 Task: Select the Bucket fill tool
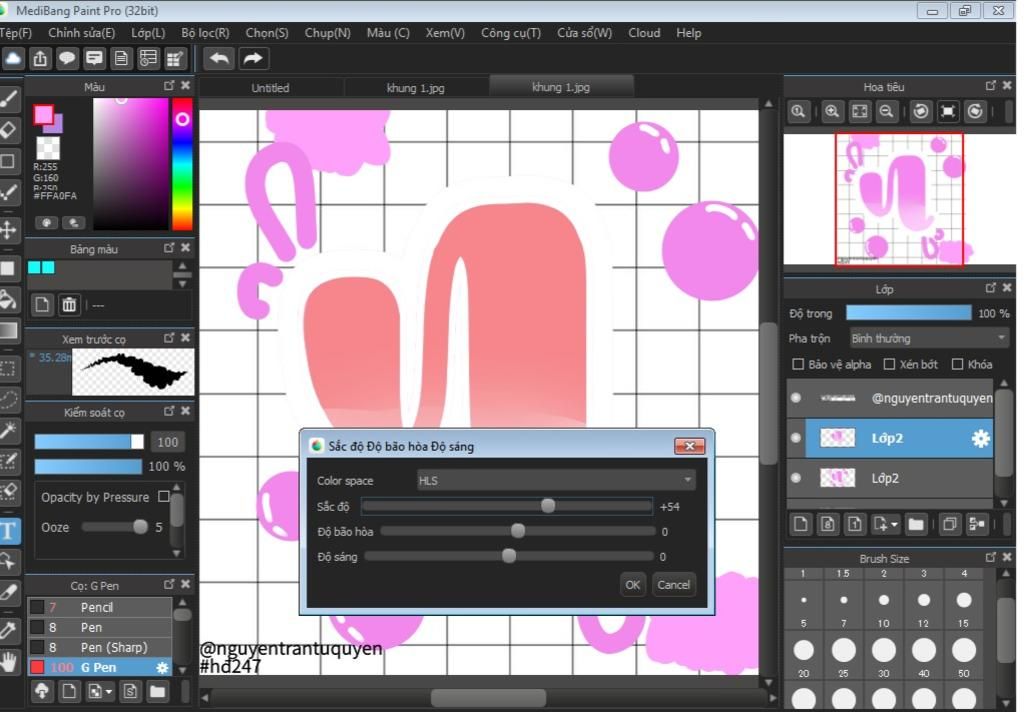(8, 300)
